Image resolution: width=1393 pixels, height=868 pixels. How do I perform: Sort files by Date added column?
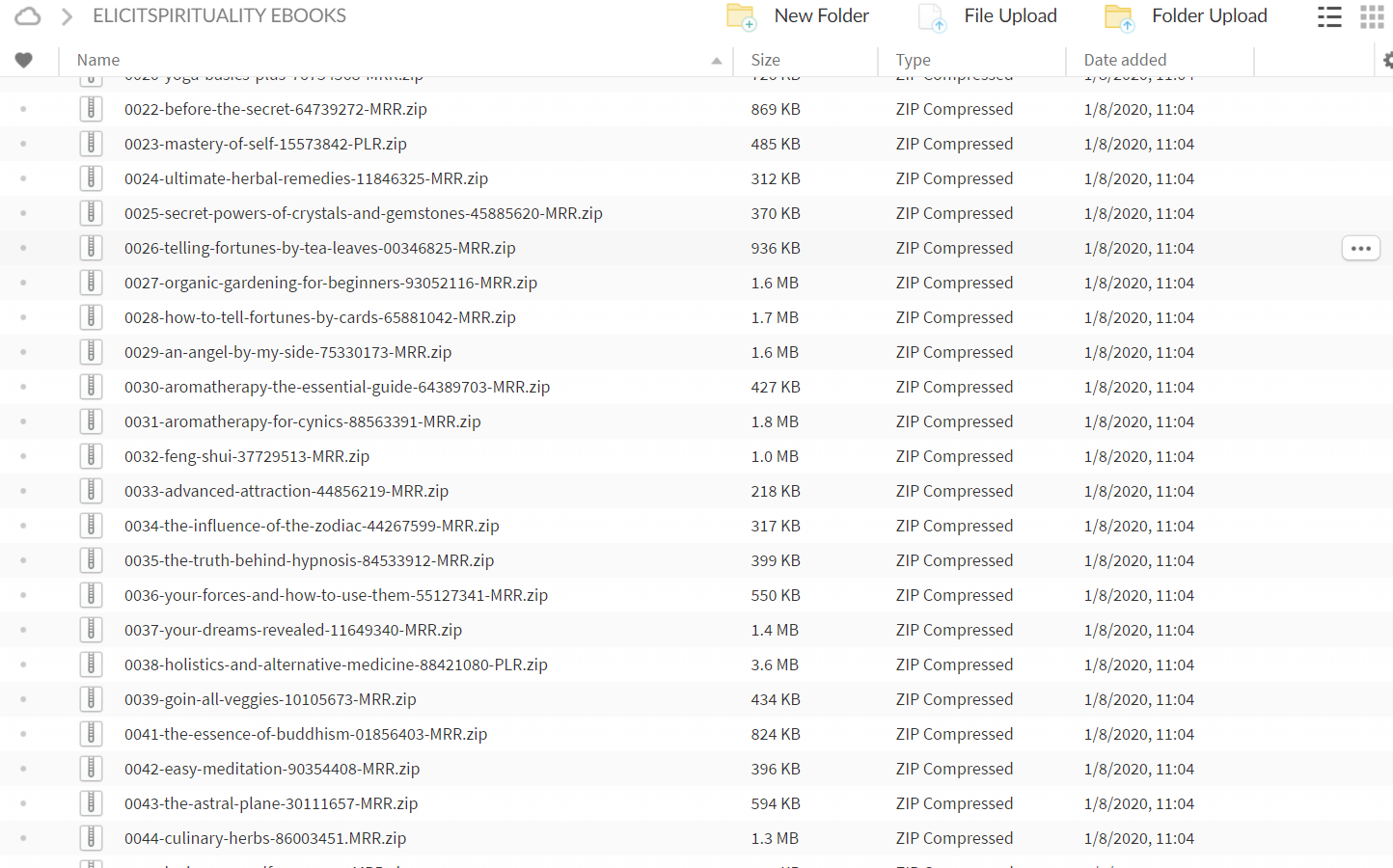pyautogui.click(x=1125, y=60)
